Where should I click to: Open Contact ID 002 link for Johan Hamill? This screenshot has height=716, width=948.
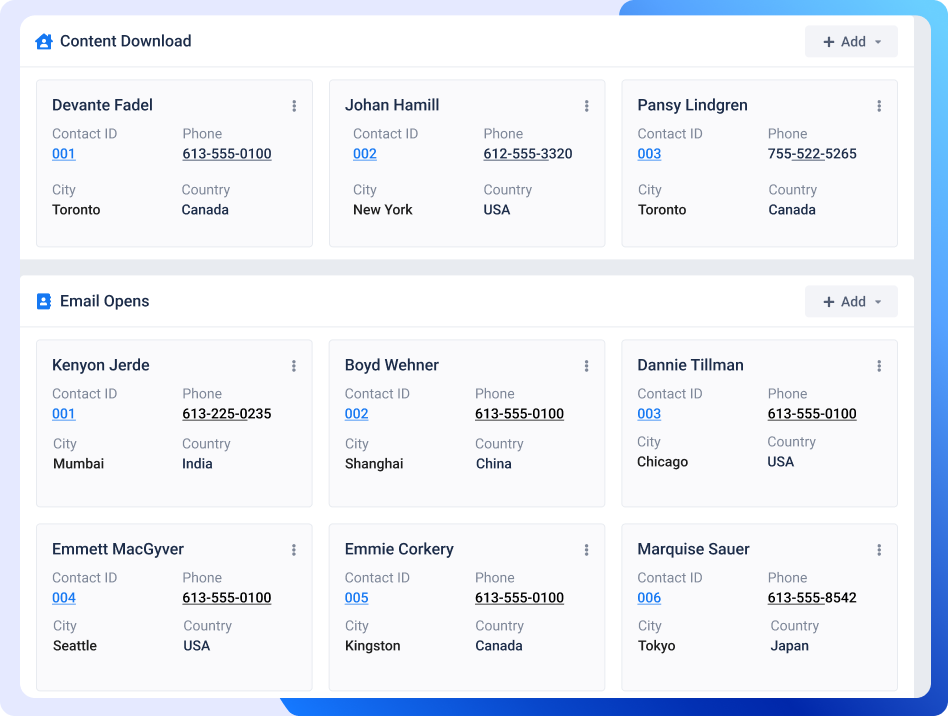pos(365,154)
